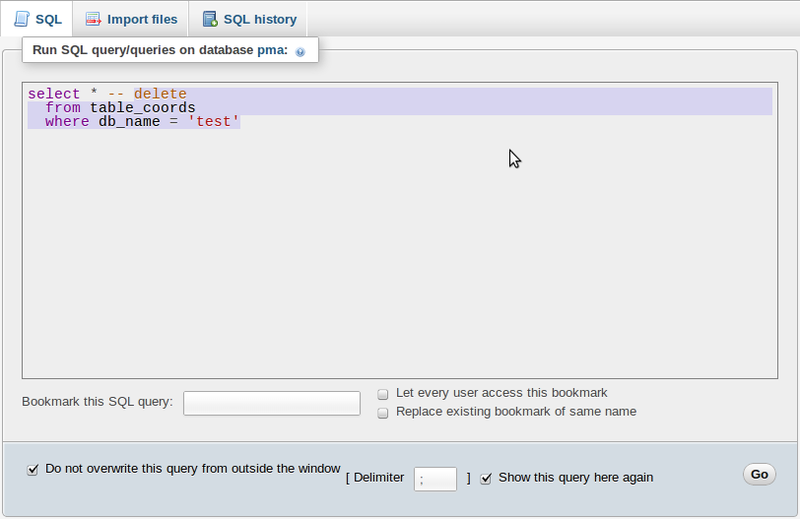The height and width of the screenshot is (519, 800).
Task: Click 'table_coords' in the SQL query
Action: (x=142, y=108)
